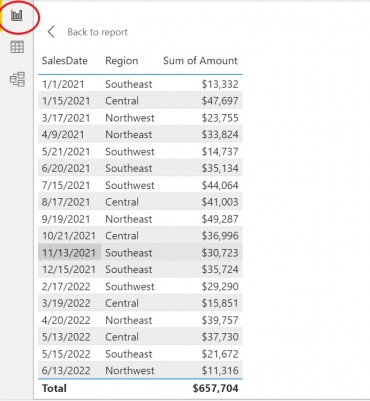Select Northwest region in 6/13/2022 row
This screenshot has height=401, width=370.
[x=130, y=370]
